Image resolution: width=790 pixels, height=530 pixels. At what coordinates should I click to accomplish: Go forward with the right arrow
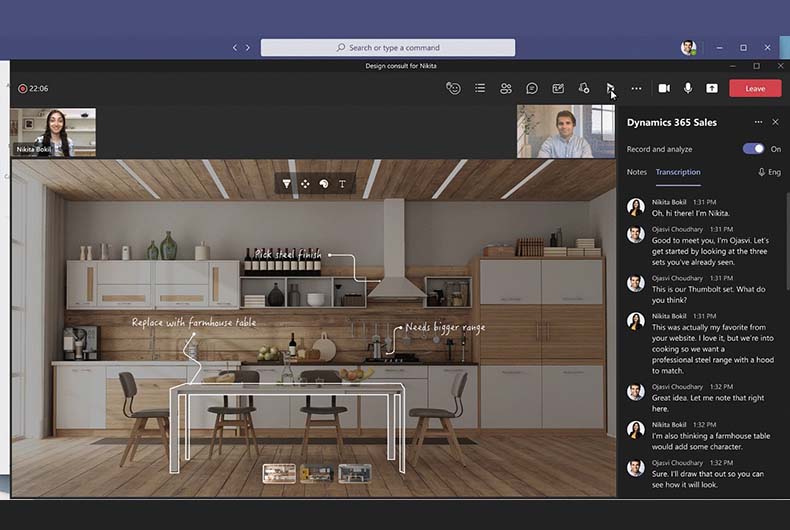tap(248, 47)
